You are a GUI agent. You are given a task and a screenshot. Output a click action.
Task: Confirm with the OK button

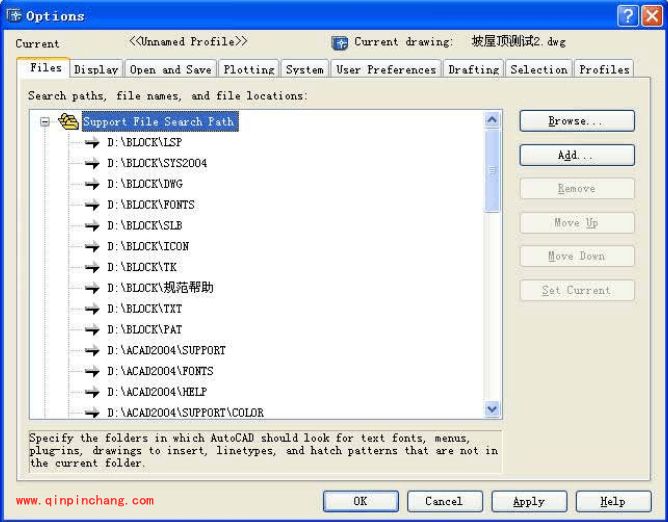coord(361,501)
